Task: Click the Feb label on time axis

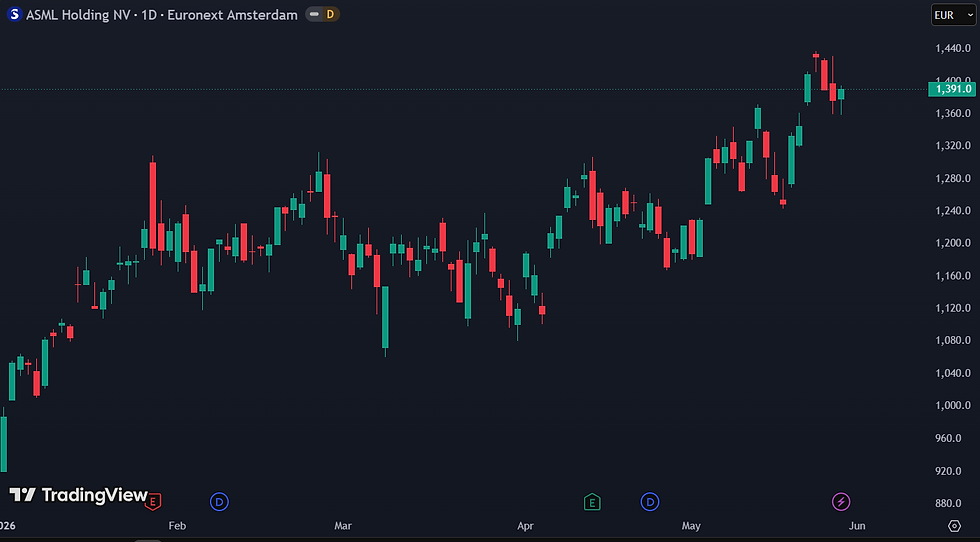Action: pos(178,526)
